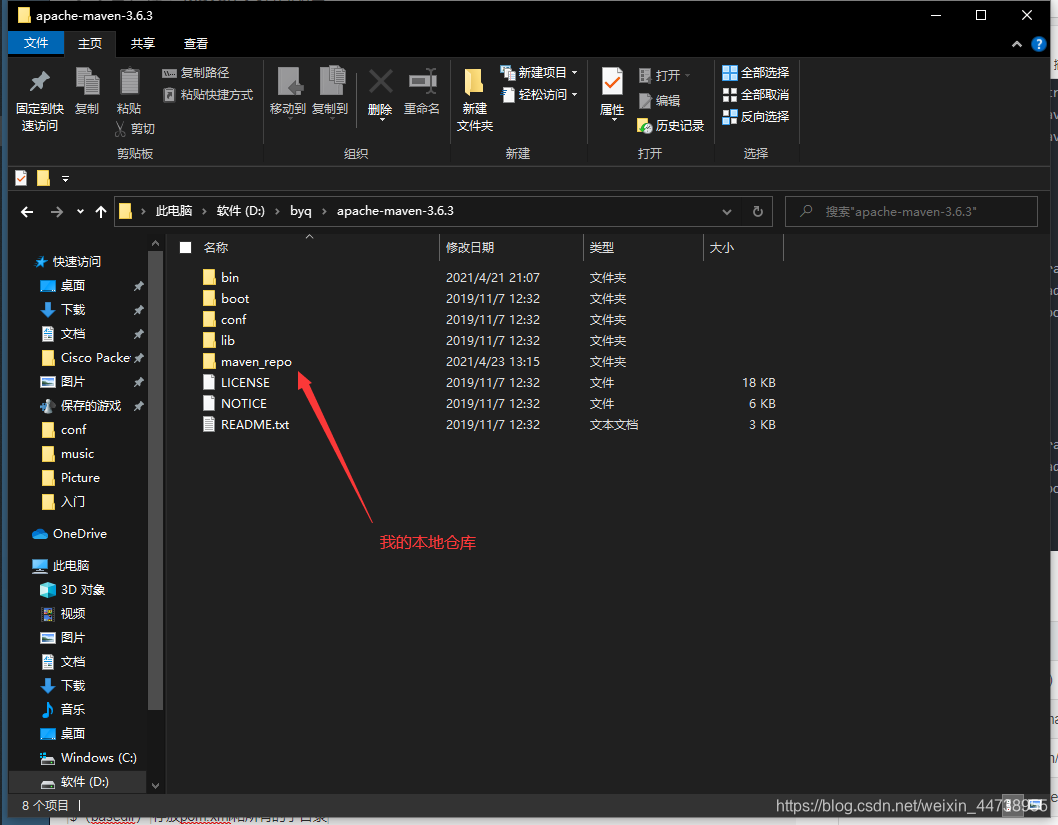Image resolution: width=1058 pixels, height=825 pixels.
Task: Select the NOTICE file
Action: [x=235, y=403]
